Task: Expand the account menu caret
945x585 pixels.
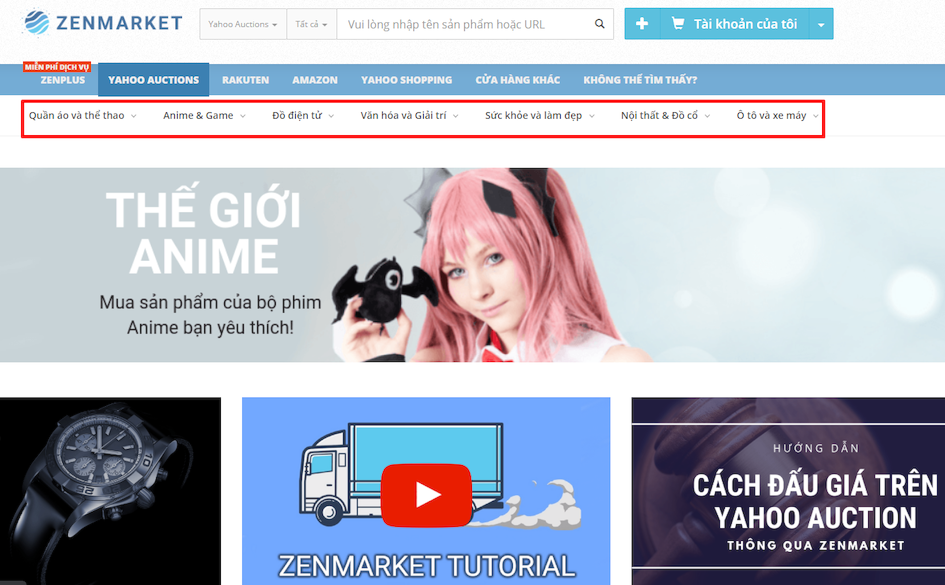Action: (821, 24)
